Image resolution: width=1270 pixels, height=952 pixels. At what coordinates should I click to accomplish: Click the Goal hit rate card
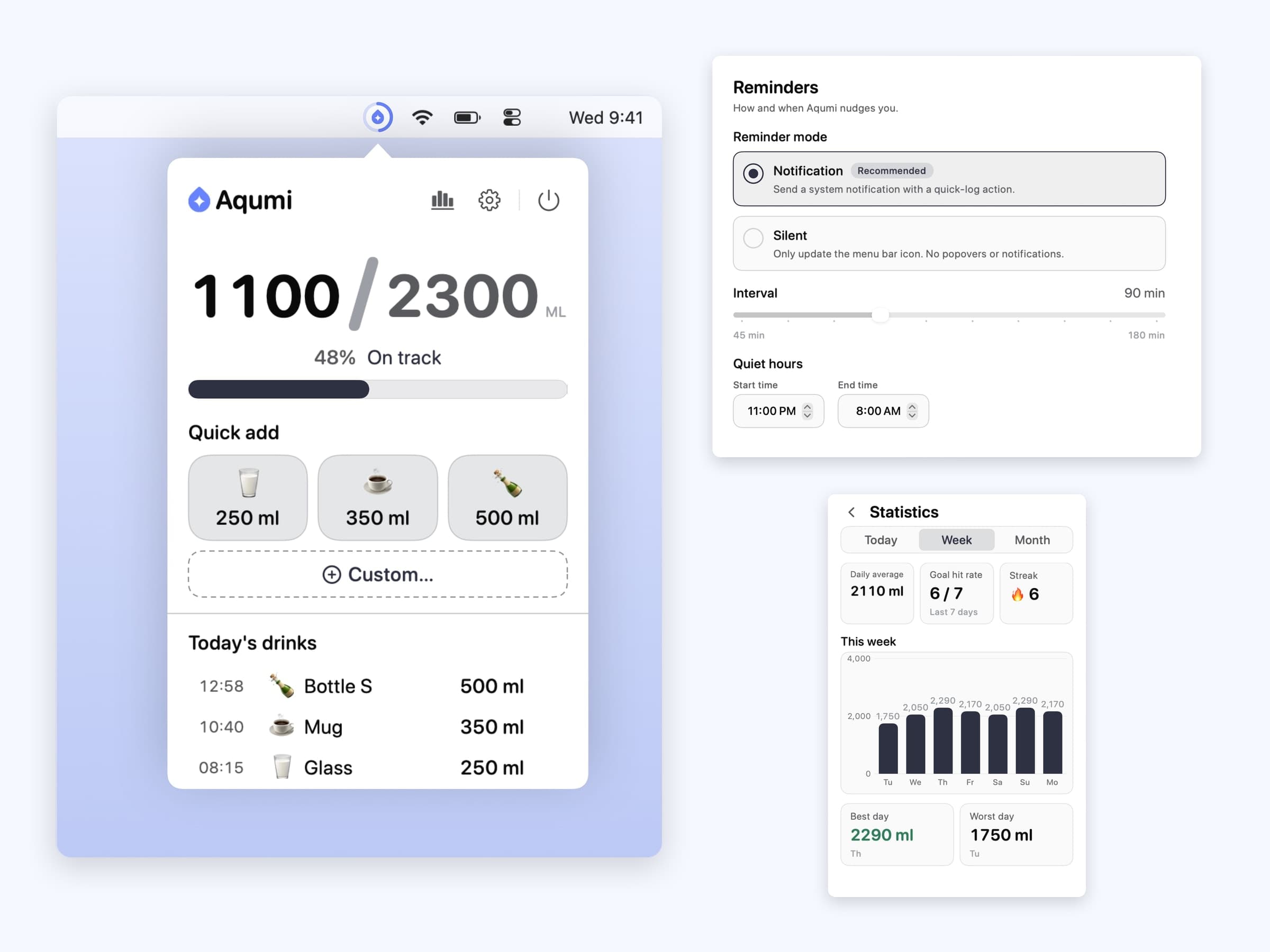point(957,593)
